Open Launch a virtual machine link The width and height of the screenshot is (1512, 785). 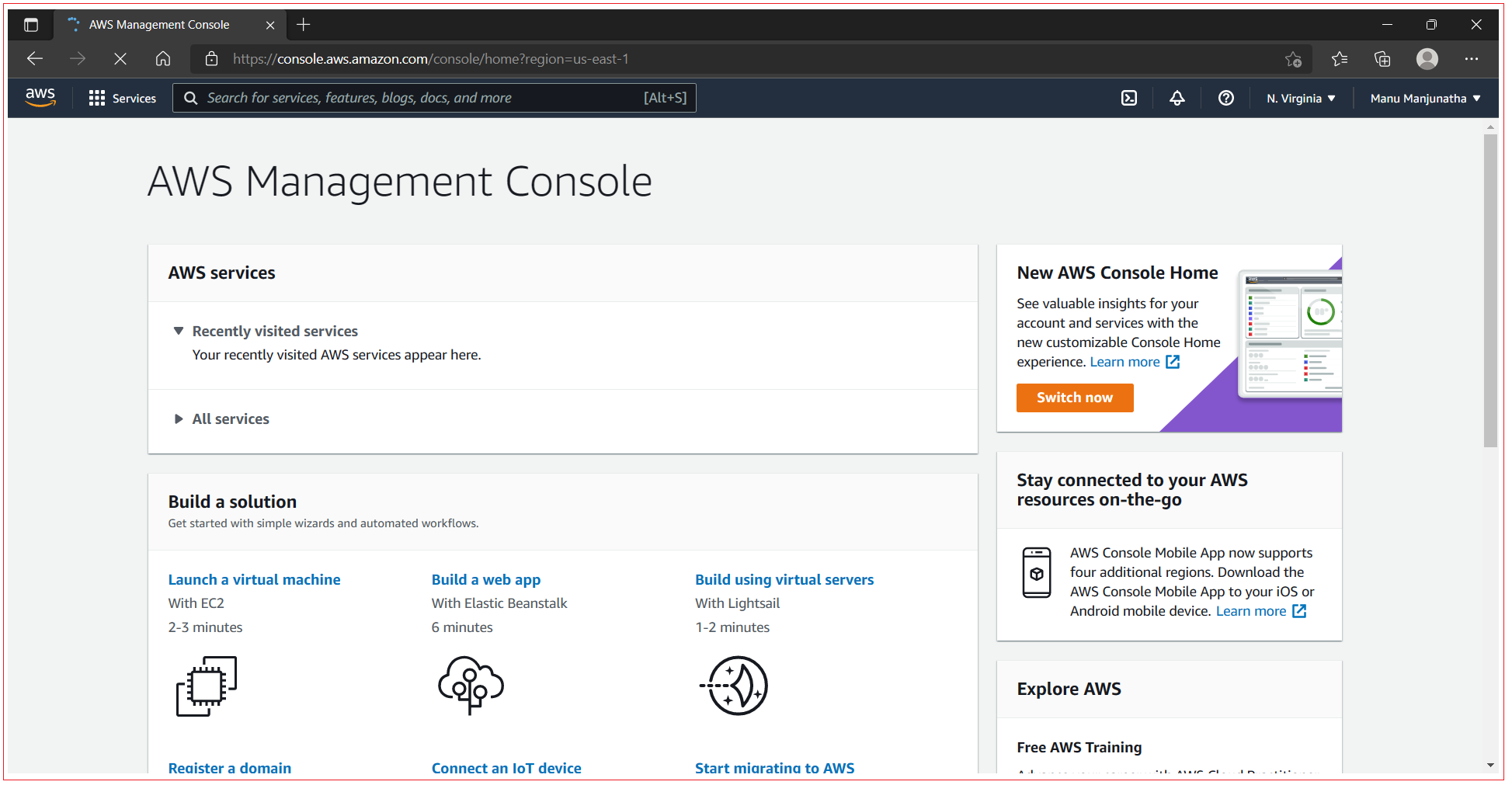click(x=254, y=580)
